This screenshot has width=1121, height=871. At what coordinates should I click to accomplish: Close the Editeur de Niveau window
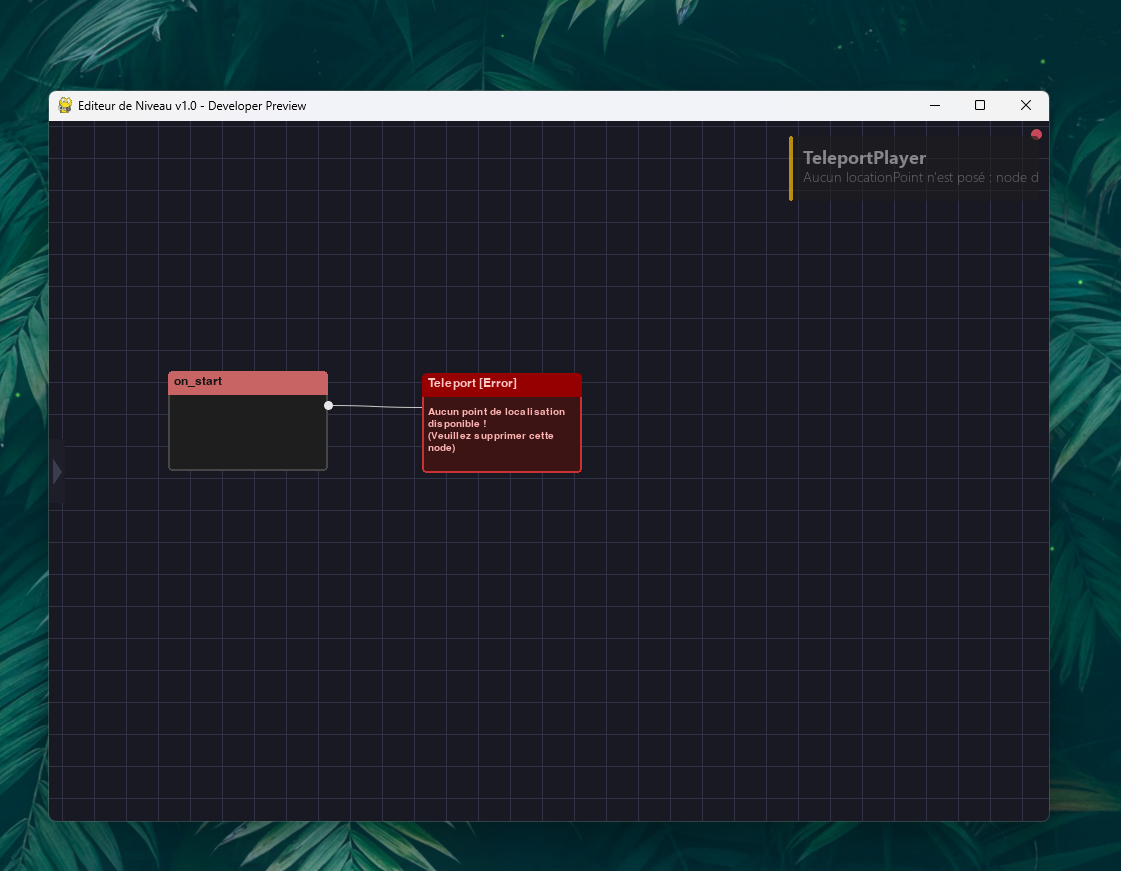(1026, 105)
